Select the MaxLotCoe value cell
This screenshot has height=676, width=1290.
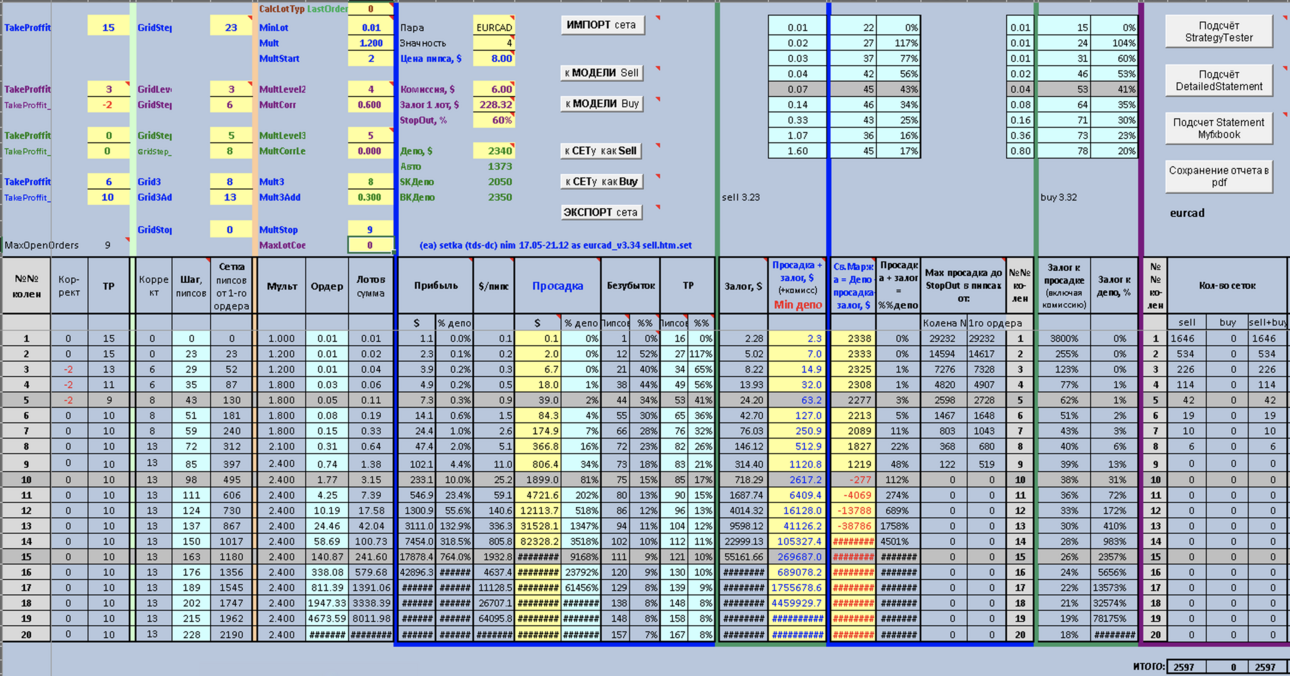pos(371,245)
